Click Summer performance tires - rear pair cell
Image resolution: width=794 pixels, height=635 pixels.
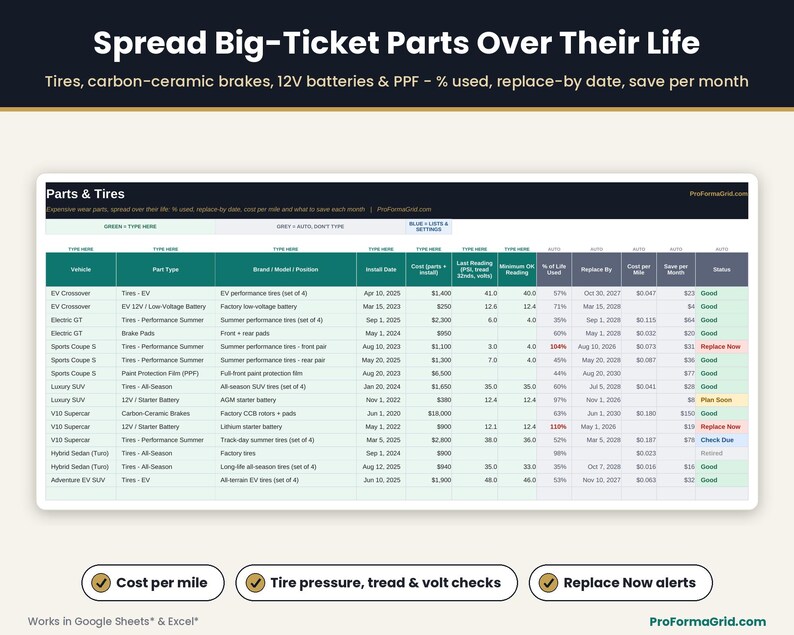click(x=286, y=360)
